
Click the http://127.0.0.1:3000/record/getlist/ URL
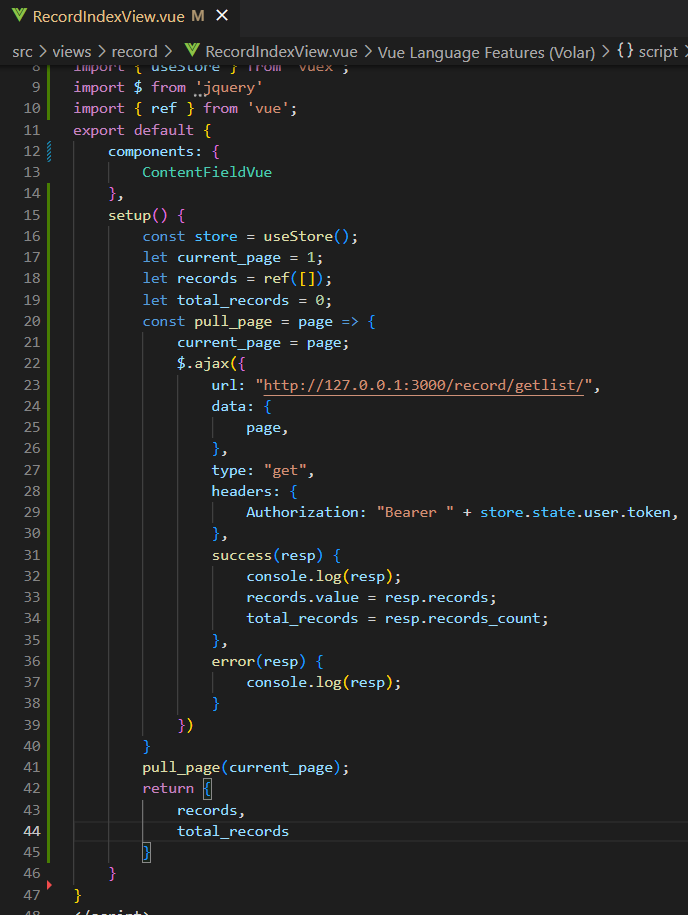point(423,385)
